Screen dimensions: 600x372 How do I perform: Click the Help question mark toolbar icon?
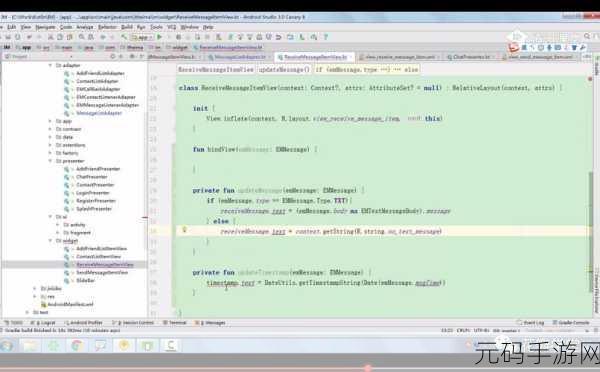(326, 37)
